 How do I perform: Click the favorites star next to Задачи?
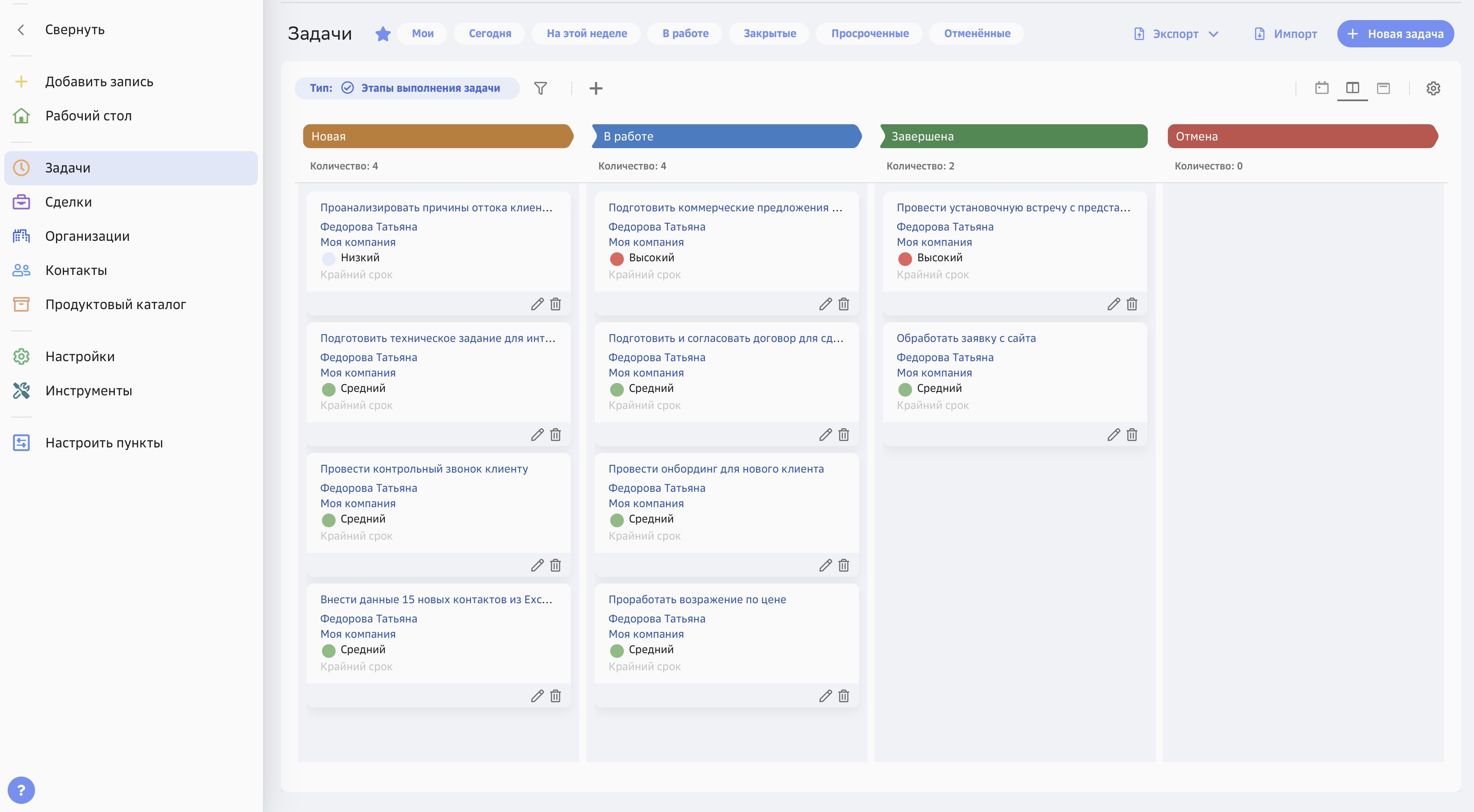point(383,34)
